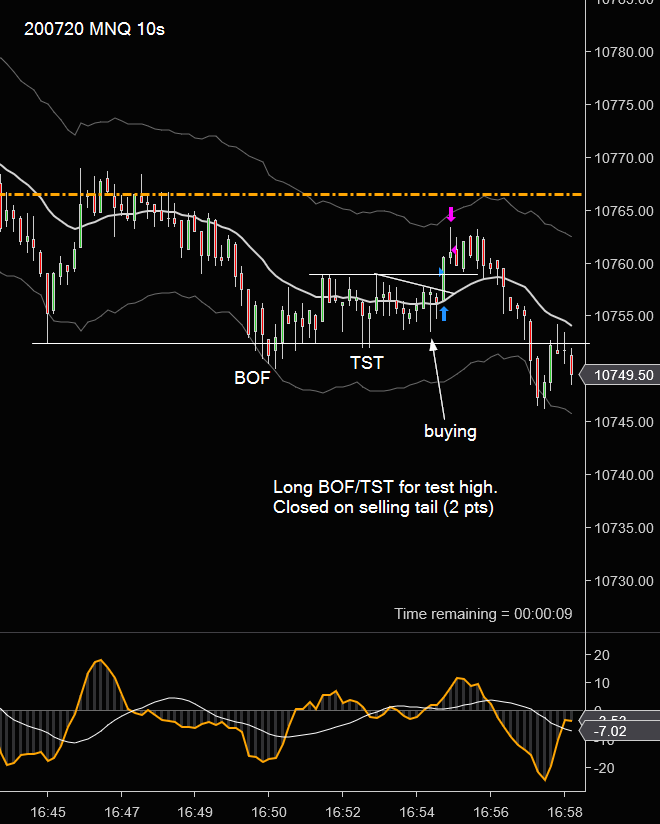Screen dimensions: 660x824
Task: Select the small magenta exit triangle marker
Action: [453, 249]
